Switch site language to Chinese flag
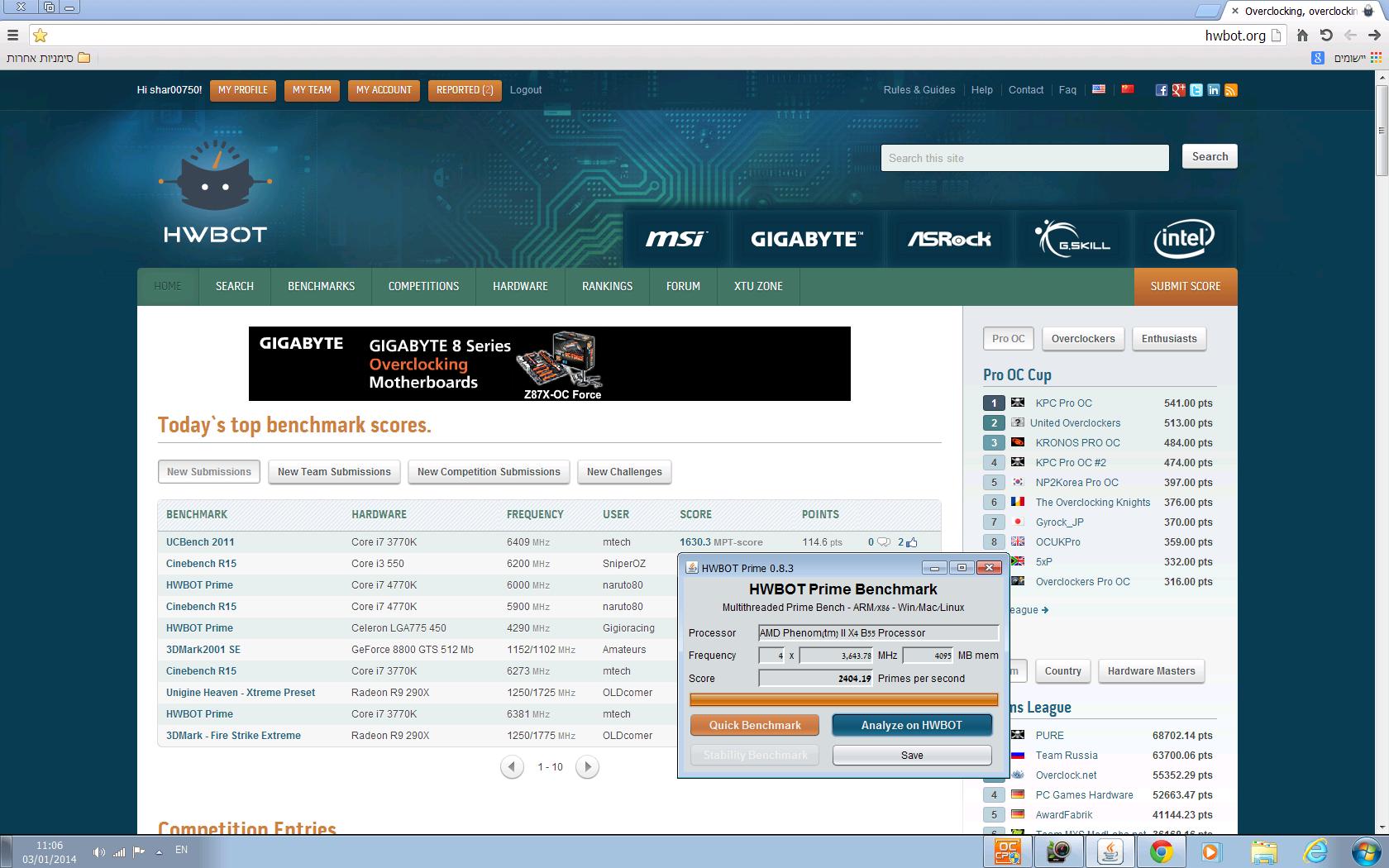1389x868 pixels. click(x=1127, y=89)
